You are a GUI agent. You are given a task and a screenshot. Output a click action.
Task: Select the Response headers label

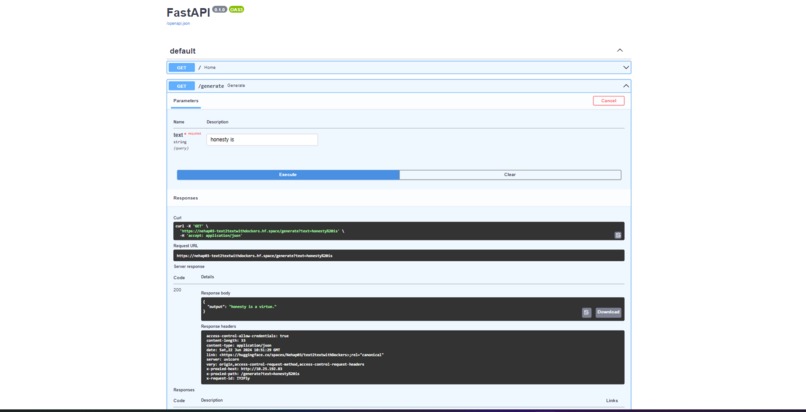[218, 326]
